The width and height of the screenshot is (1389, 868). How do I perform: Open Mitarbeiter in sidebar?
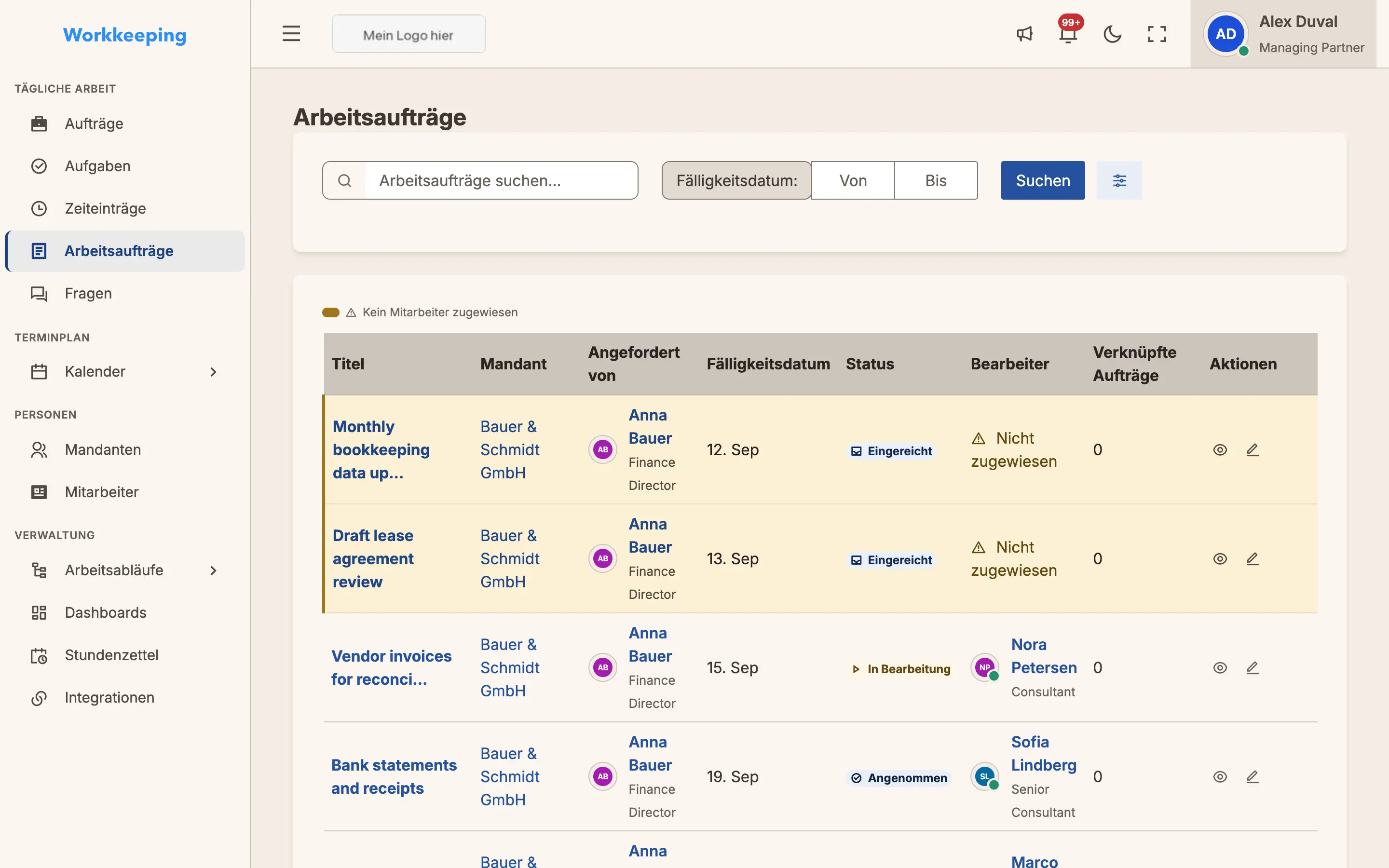click(125, 492)
